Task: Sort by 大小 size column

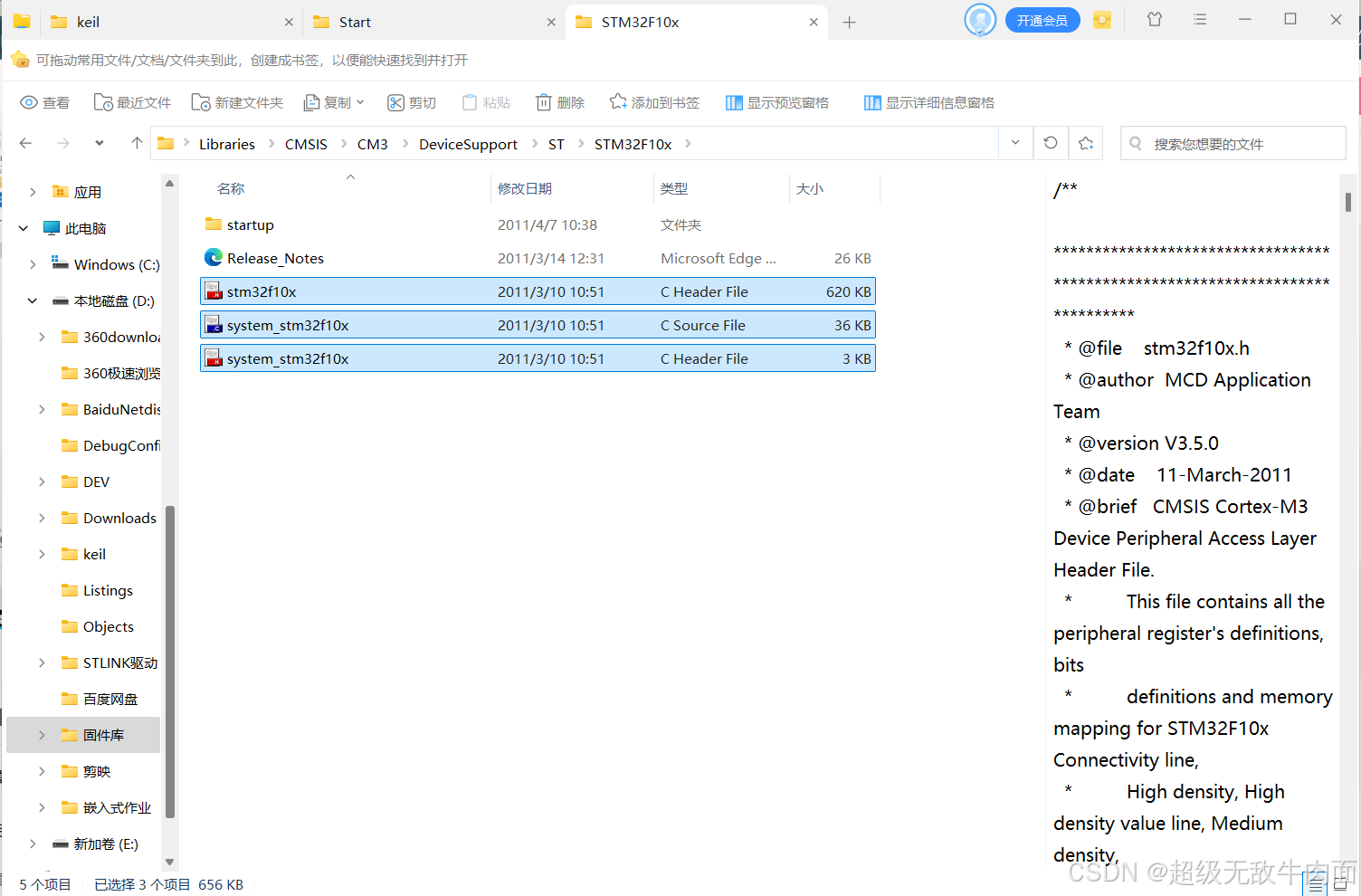Action: pyautogui.click(x=810, y=188)
